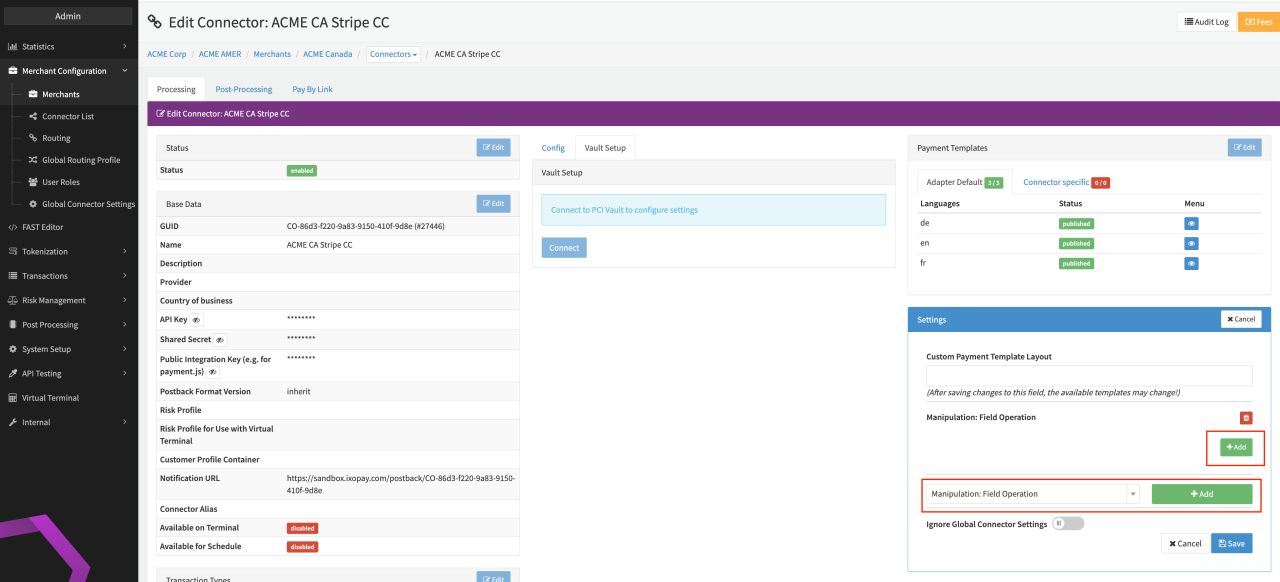This screenshot has width=1280, height=582.
Task: Switch to the Post-Processing tab
Action: click(x=243, y=89)
